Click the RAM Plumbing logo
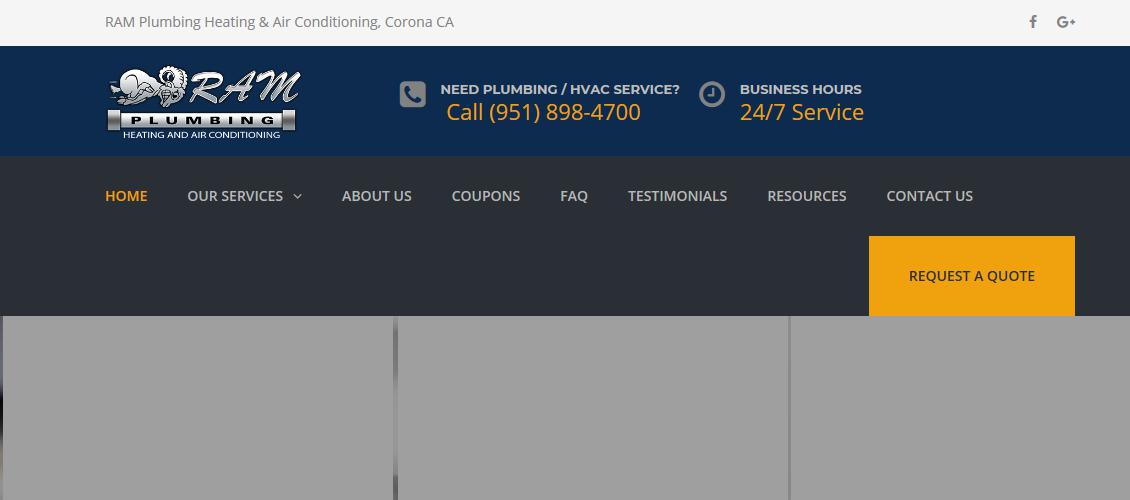The width and height of the screenshot is (1130, 500). click(x=203, y=103)
